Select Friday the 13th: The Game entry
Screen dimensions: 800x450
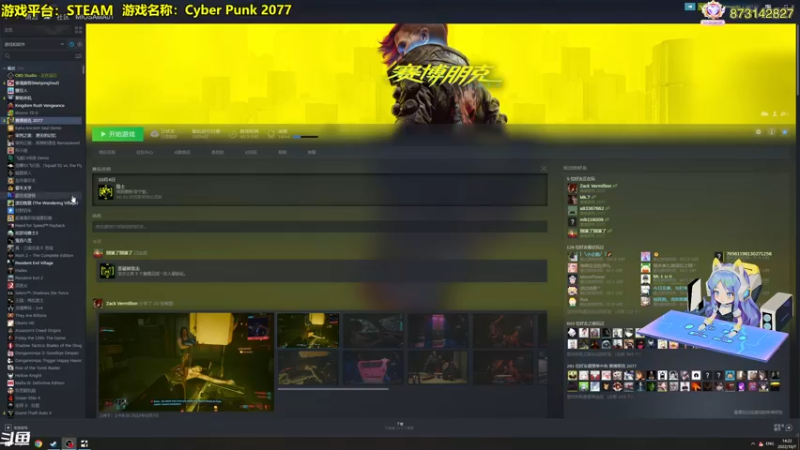pyautogui.click(x=40, y=338)
